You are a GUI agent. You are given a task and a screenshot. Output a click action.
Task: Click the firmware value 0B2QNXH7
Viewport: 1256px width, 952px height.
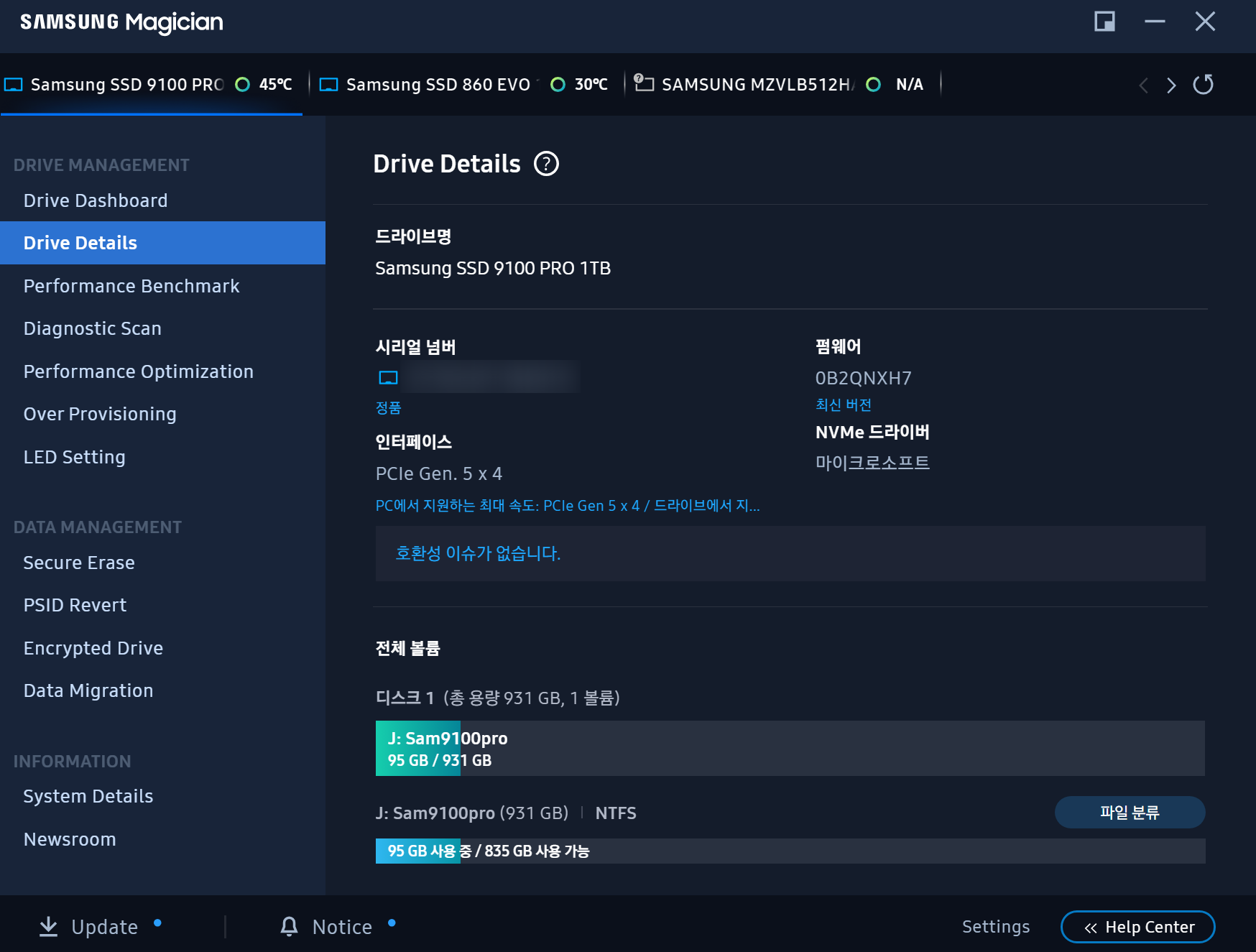coord(864,378)
